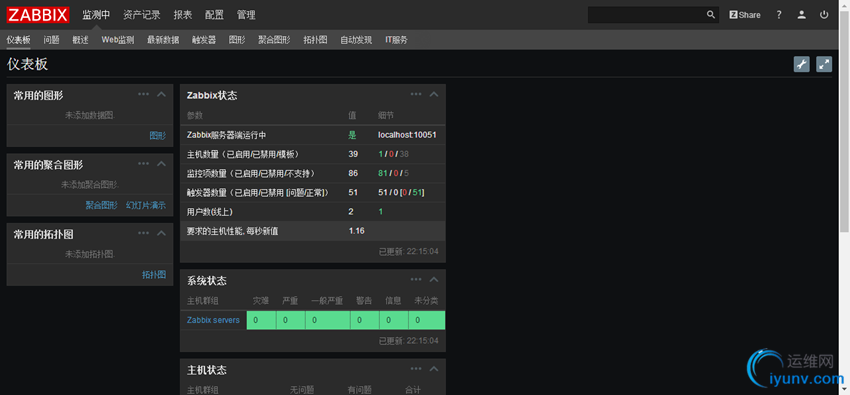The height and width of the screenshot is (395, 850).
Task: Select the Web监测 submenu tab
Action: click(x=118, y=40)
